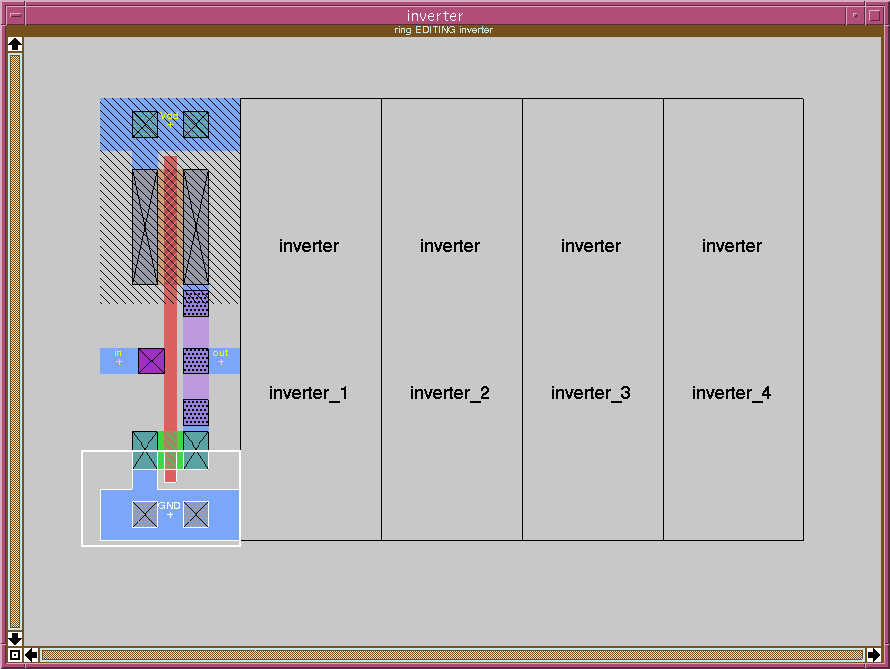This screenshot has width=890, height=669.
Task: Click the scroll left arrow button
Action: coord(31,655)
